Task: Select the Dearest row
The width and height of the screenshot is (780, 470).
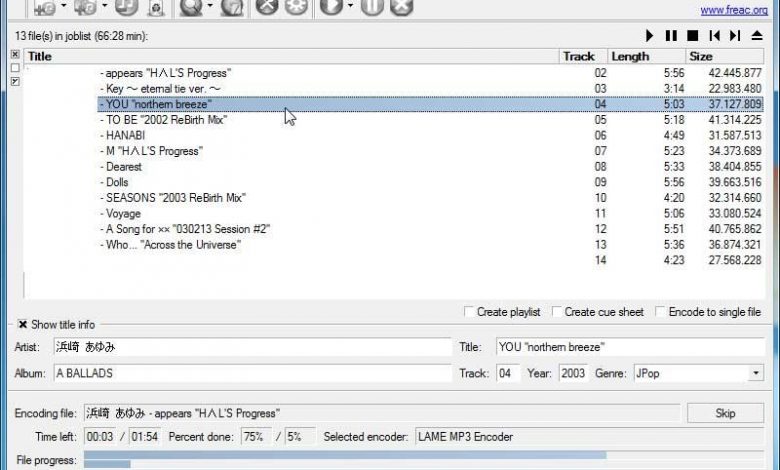Action: 430,167
